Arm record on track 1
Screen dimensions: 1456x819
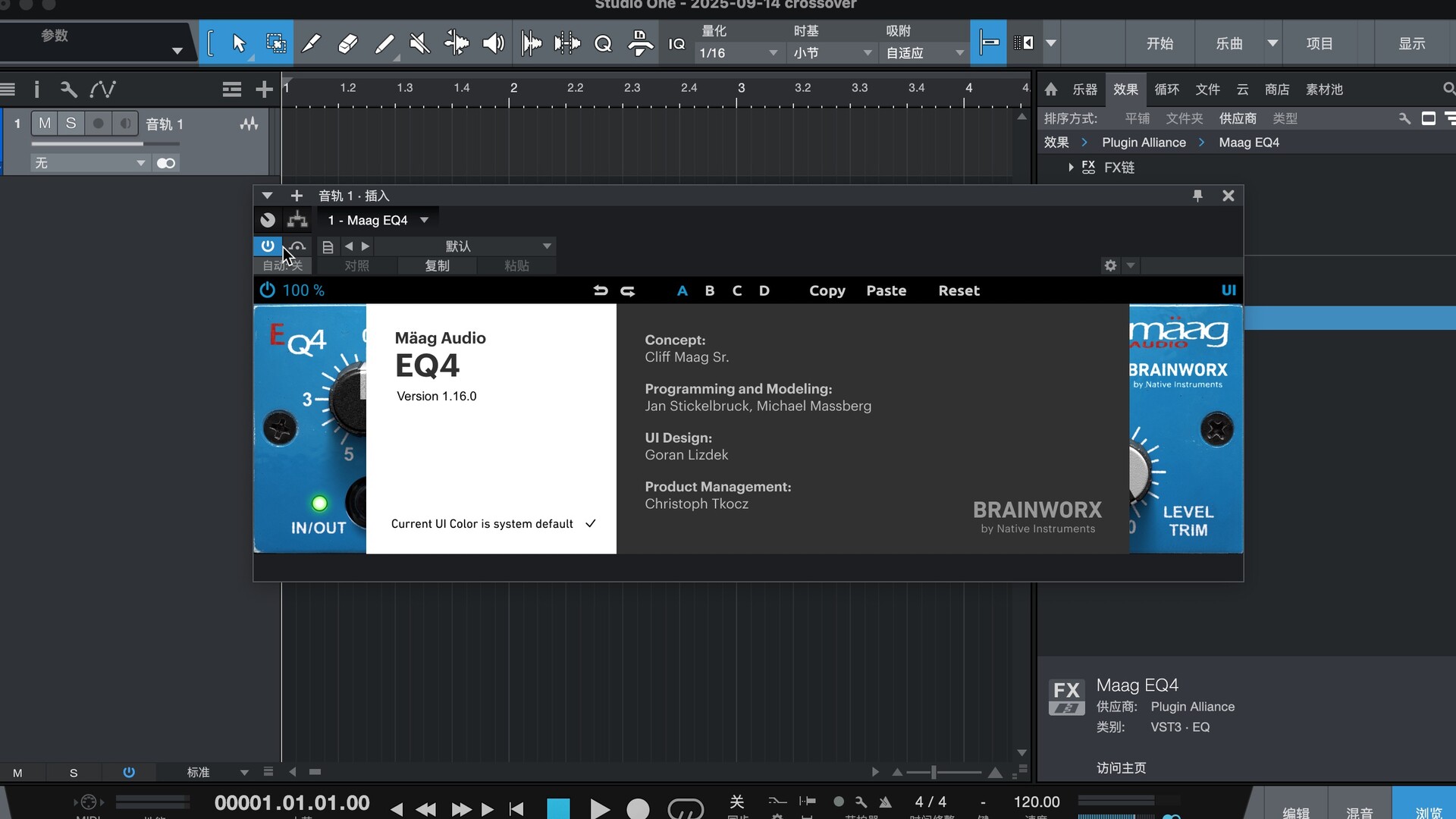tap(98, 123)
